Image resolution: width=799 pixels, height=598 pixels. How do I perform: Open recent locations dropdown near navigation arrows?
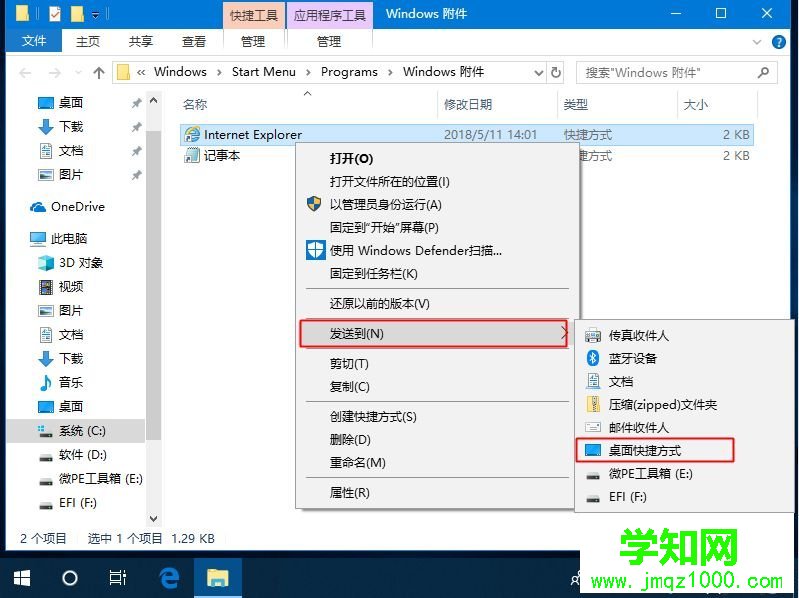point(78,73)
